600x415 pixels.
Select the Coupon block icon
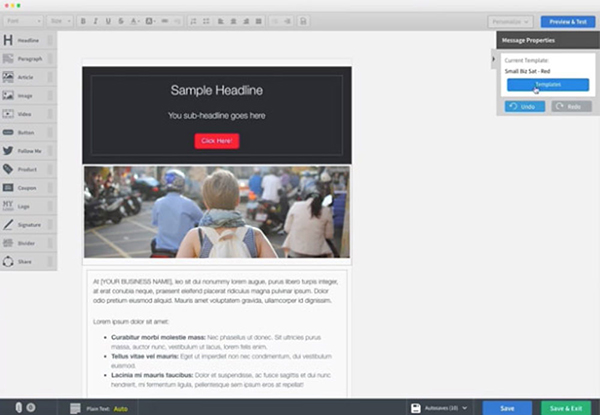point(8,187)
